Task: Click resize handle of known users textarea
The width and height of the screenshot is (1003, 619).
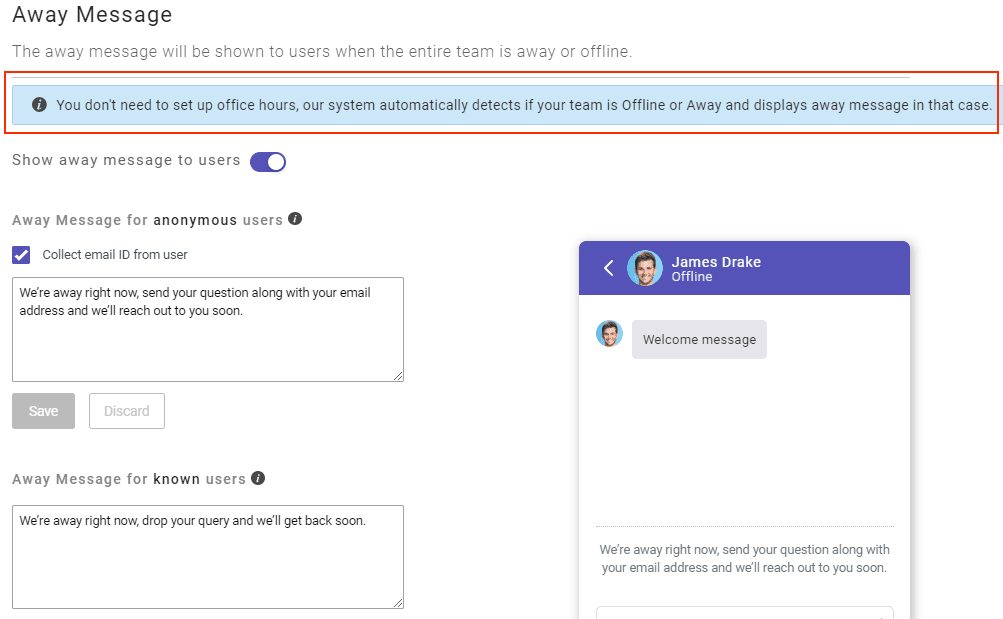Action: [398, 603]
